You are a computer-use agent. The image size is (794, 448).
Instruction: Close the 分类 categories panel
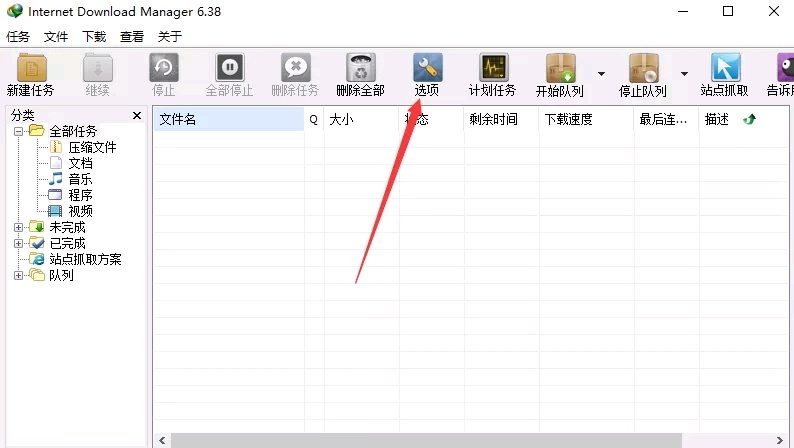coord(137,115)
